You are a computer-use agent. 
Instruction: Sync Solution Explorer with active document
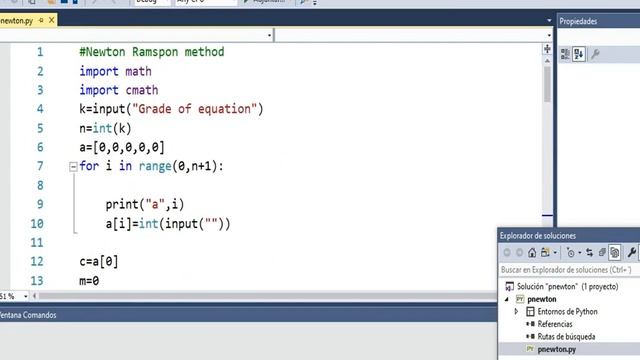click(x=589, y=253)
